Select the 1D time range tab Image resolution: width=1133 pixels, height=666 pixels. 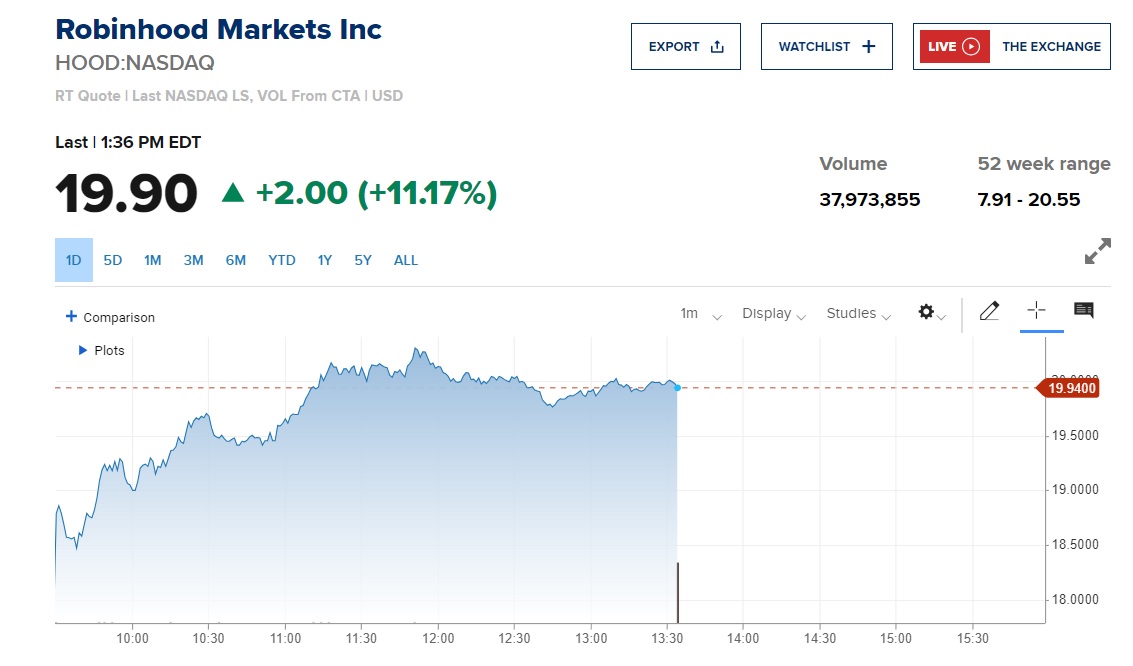point(73,260)
